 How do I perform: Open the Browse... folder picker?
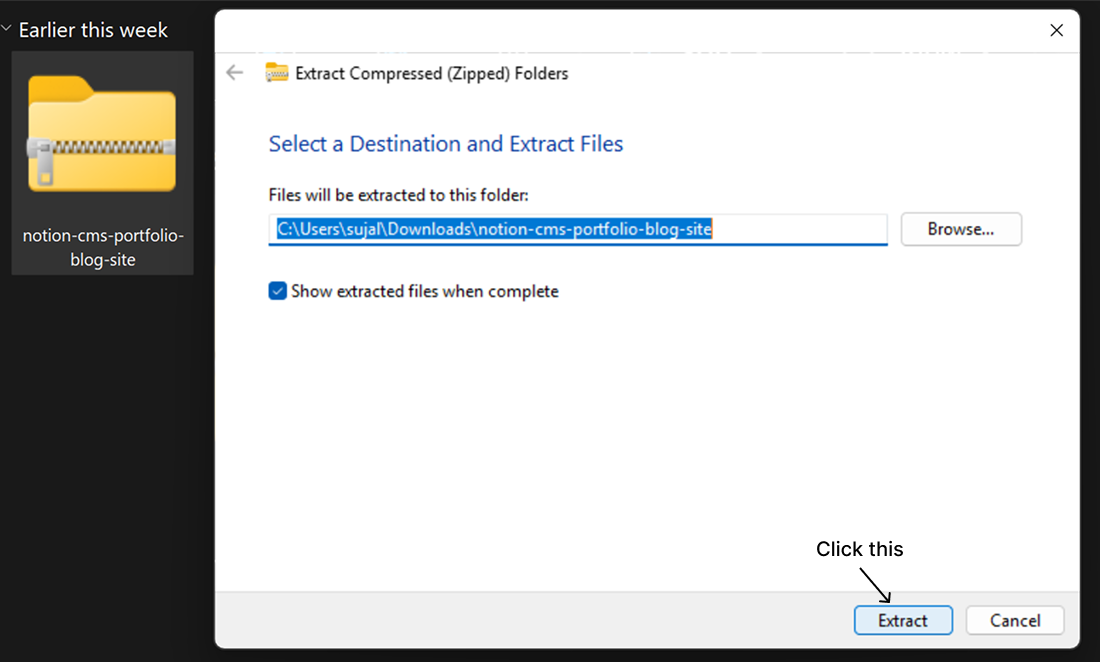[961, 229]
